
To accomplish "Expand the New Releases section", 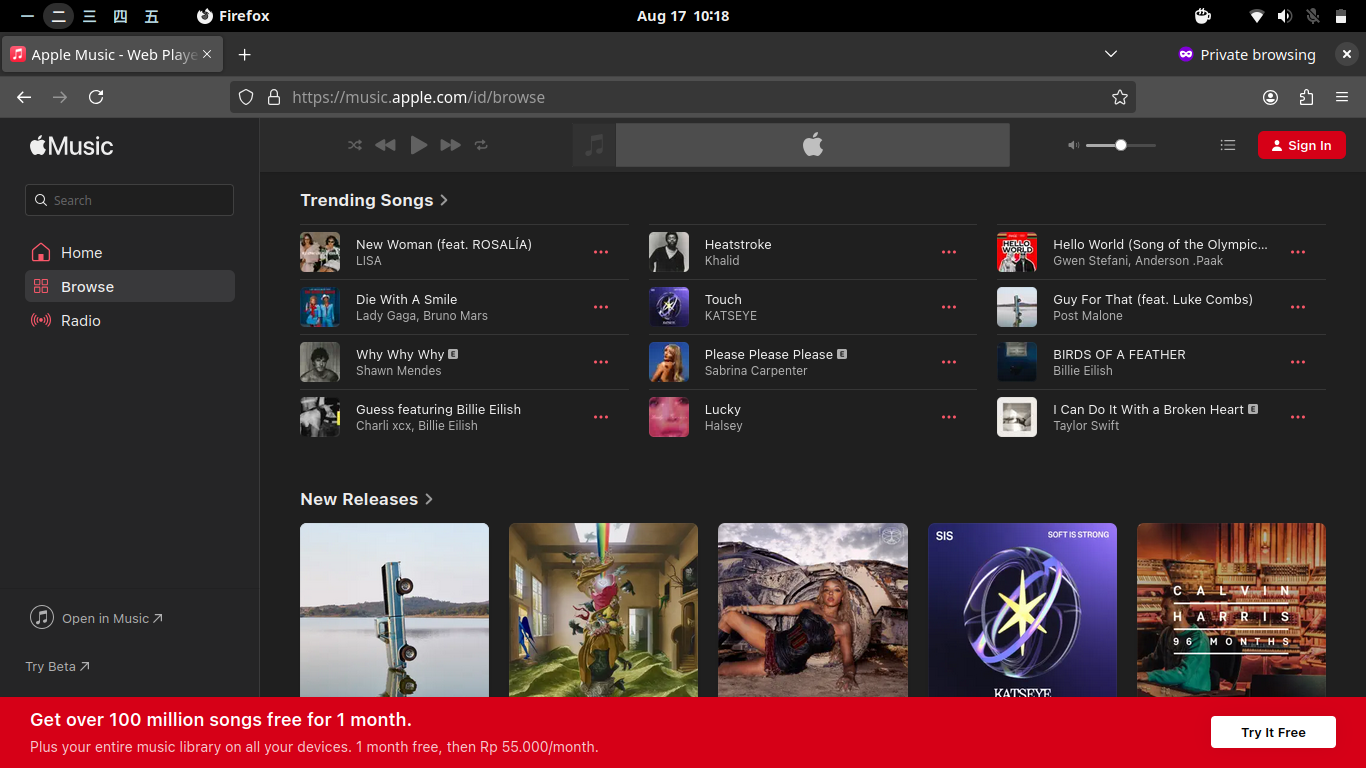I will click(366, 499).
